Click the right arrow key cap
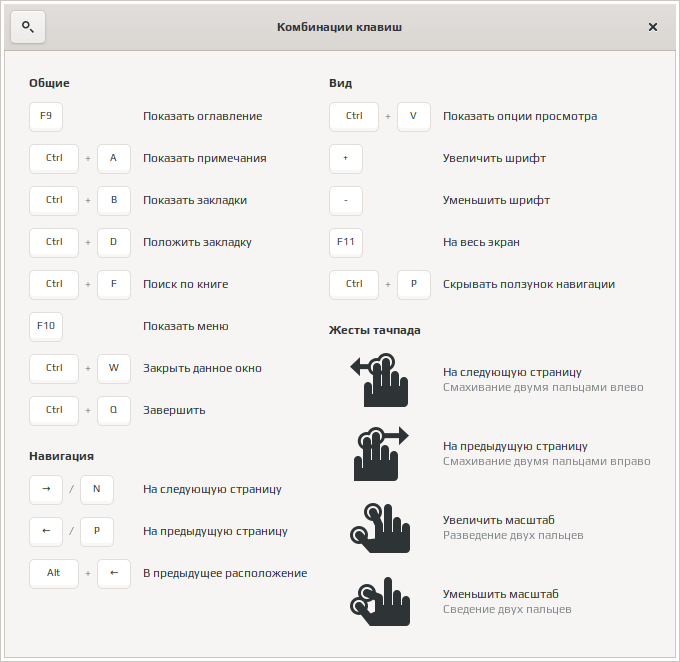 [x=46, y=489]
